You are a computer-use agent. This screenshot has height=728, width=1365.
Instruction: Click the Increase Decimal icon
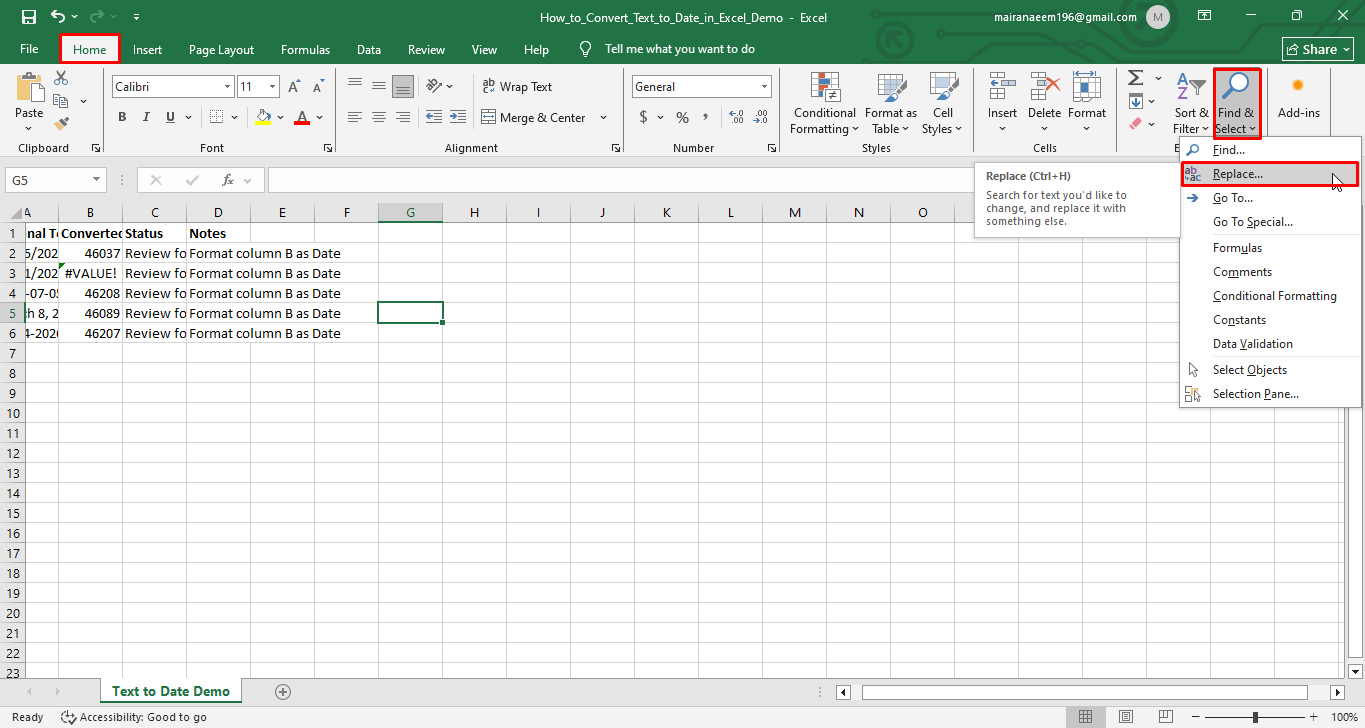[x=737, y=117]
